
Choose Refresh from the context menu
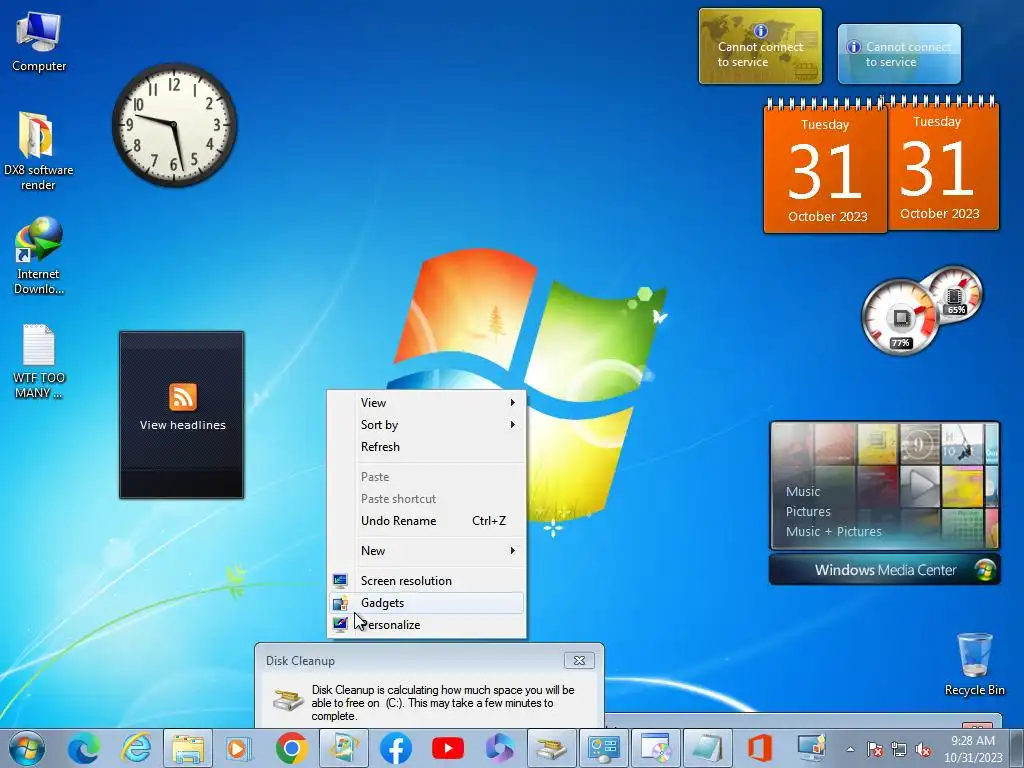tap(426, 447)
